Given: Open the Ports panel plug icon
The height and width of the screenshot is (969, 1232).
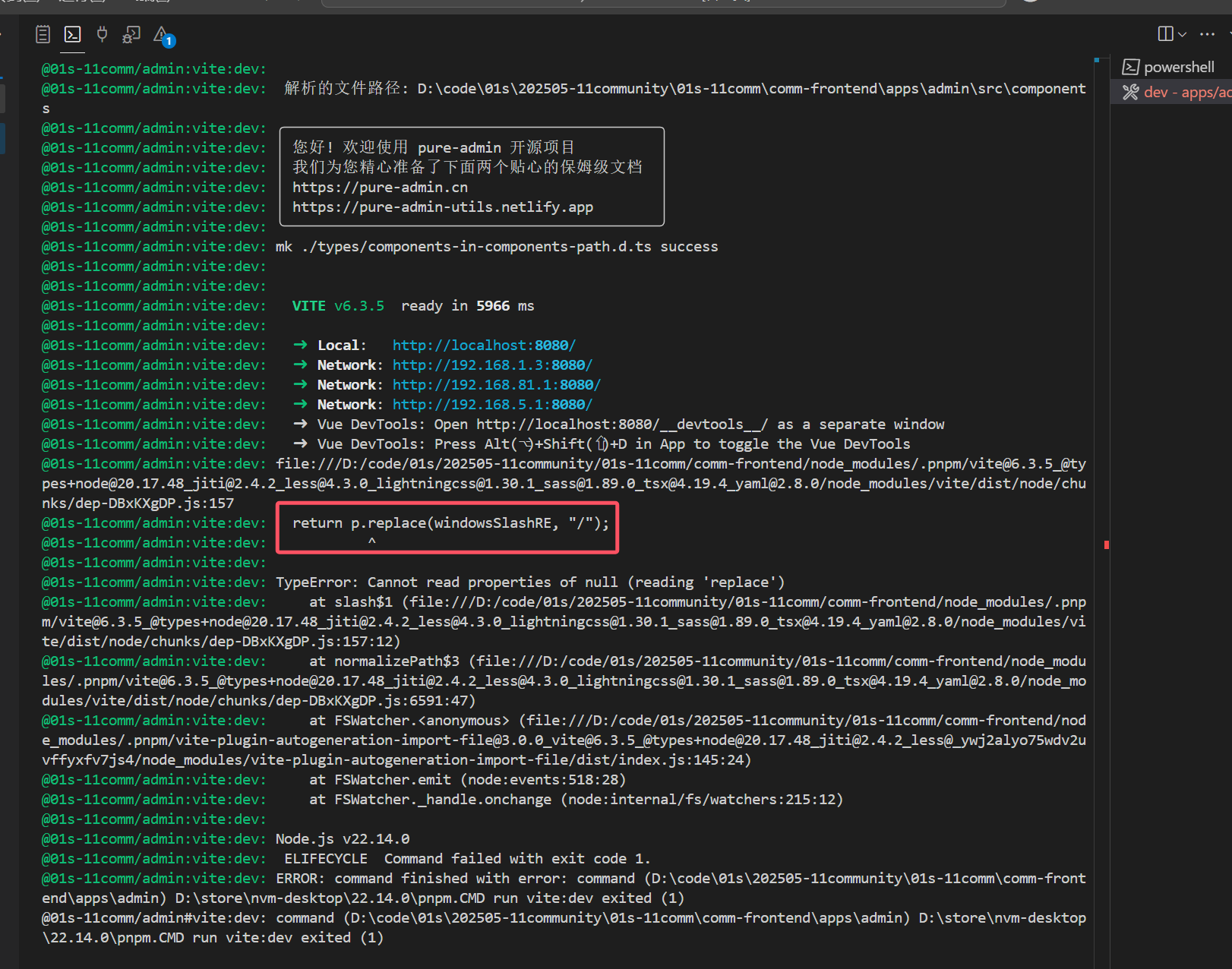Looking at the screenshot, I should [x=102, y=34].
